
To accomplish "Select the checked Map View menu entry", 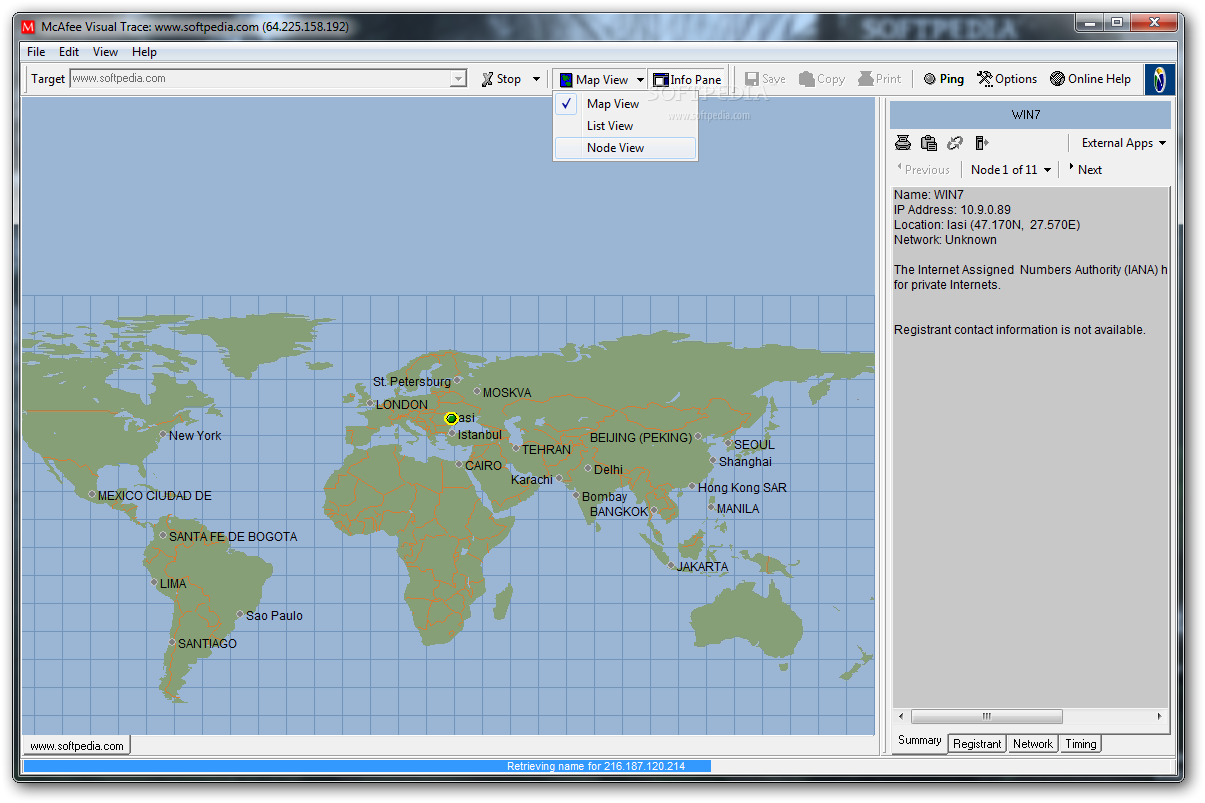I will (625, 104).
